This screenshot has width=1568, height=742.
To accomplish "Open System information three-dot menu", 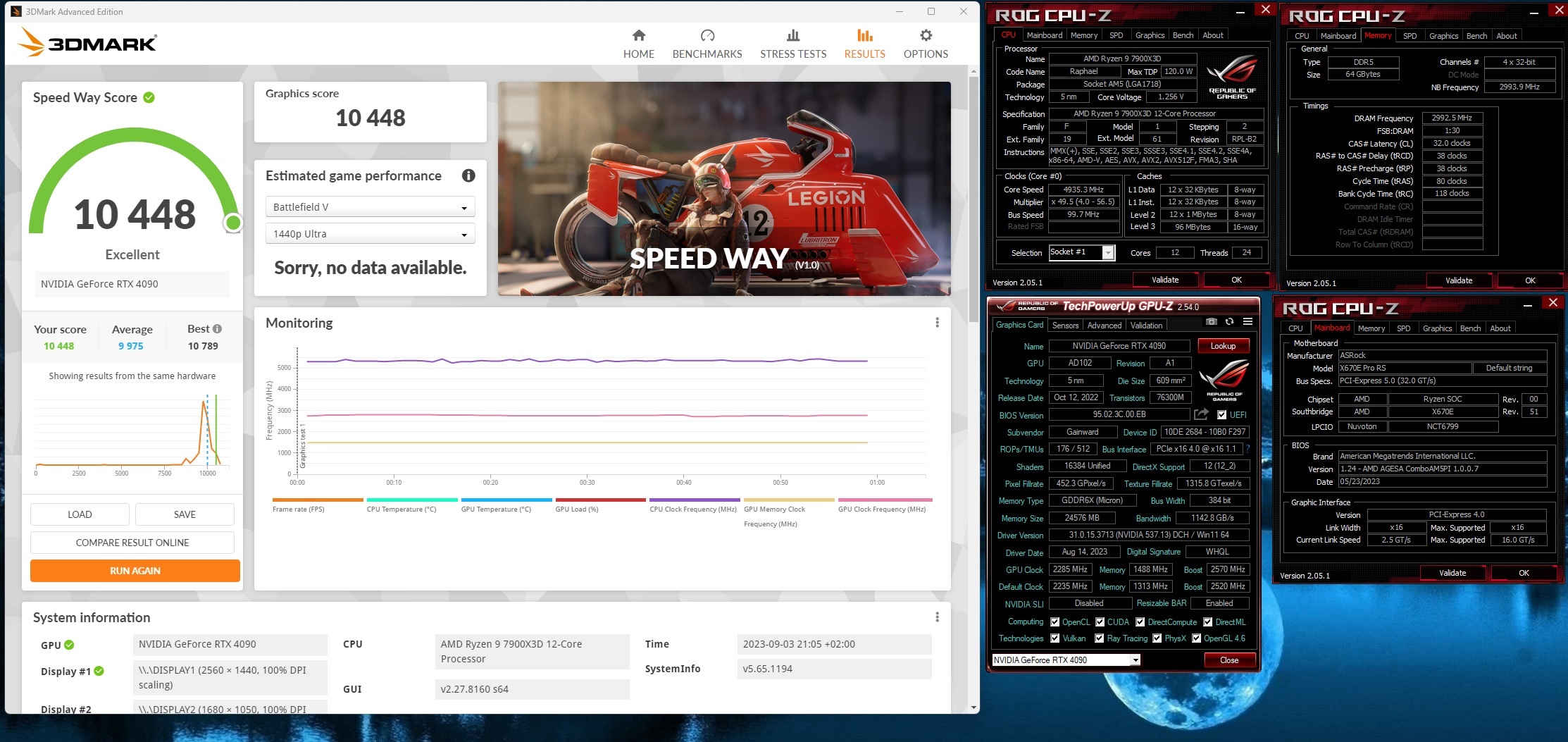I will [x=937, y=617].
